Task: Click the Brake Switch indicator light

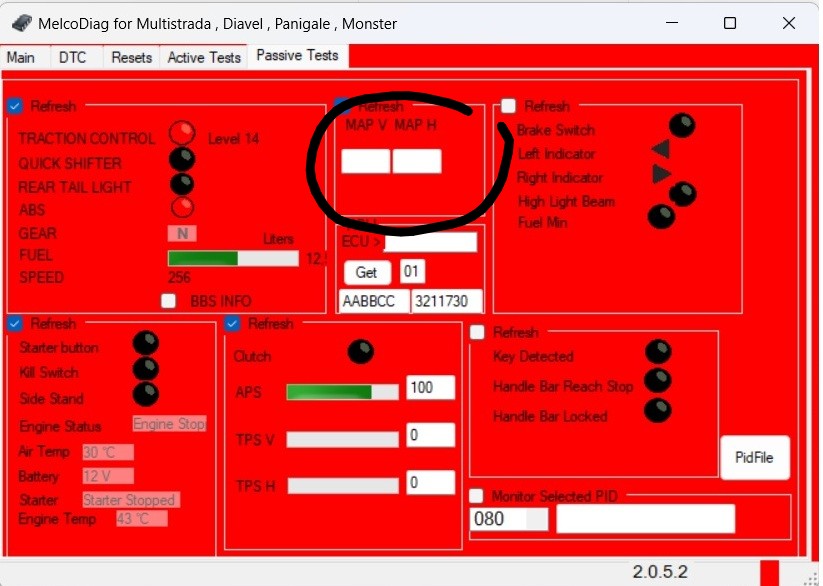Action: tap(682, 125)
